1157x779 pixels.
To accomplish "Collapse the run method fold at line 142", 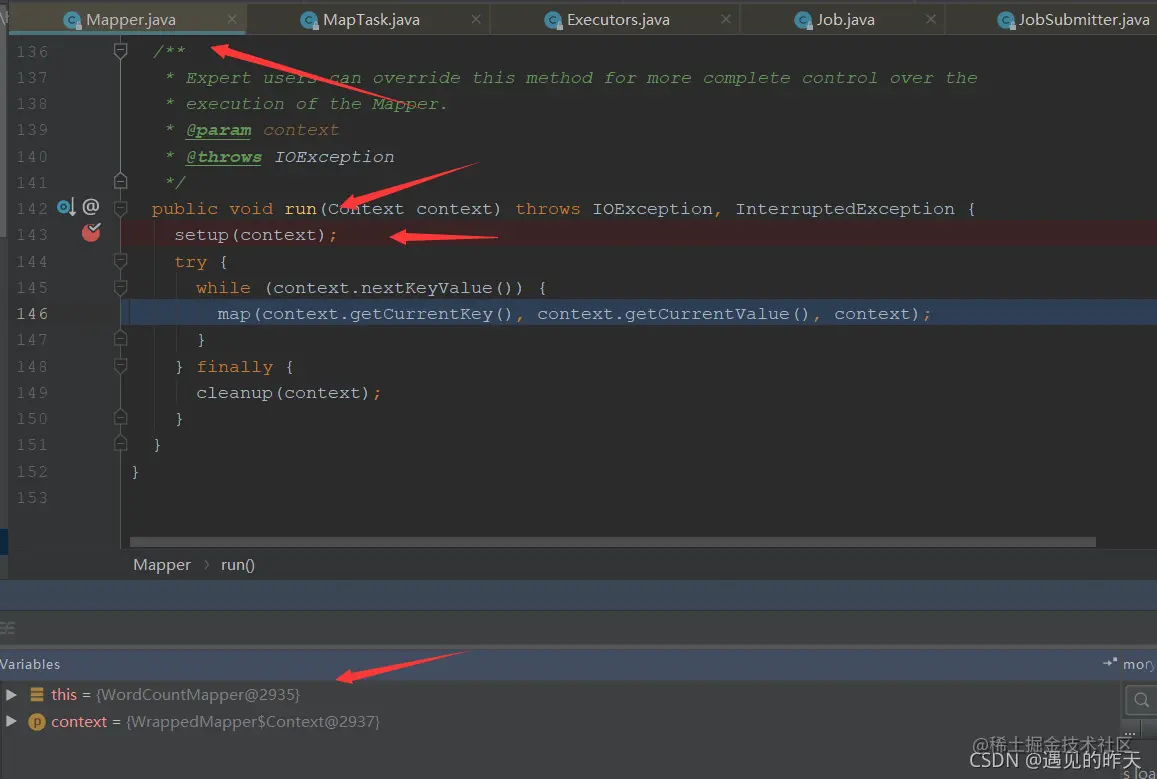I will tap(120, 209).
